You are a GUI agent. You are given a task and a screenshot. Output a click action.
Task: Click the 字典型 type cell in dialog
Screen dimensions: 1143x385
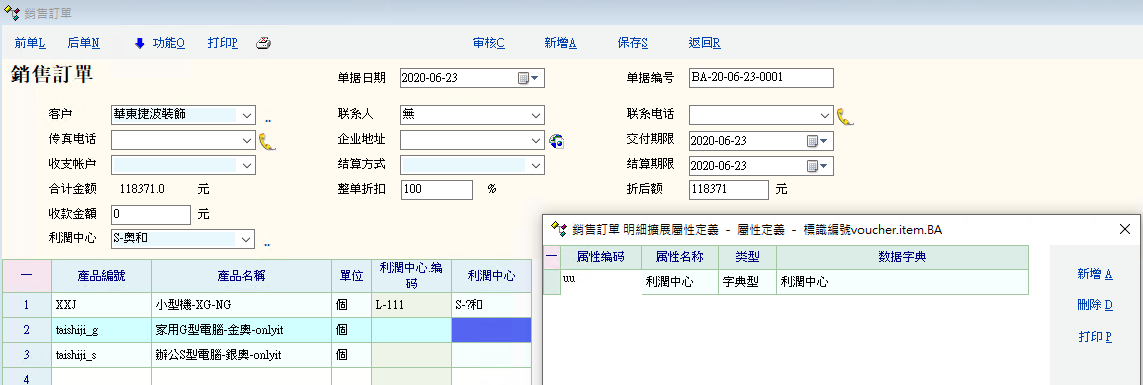747,282
